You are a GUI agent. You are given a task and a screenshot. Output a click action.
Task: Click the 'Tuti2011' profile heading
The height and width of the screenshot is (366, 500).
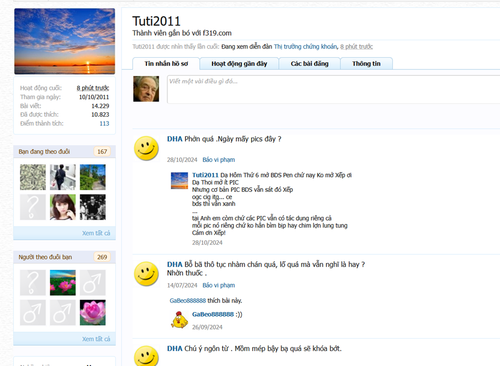coord(156,21)
